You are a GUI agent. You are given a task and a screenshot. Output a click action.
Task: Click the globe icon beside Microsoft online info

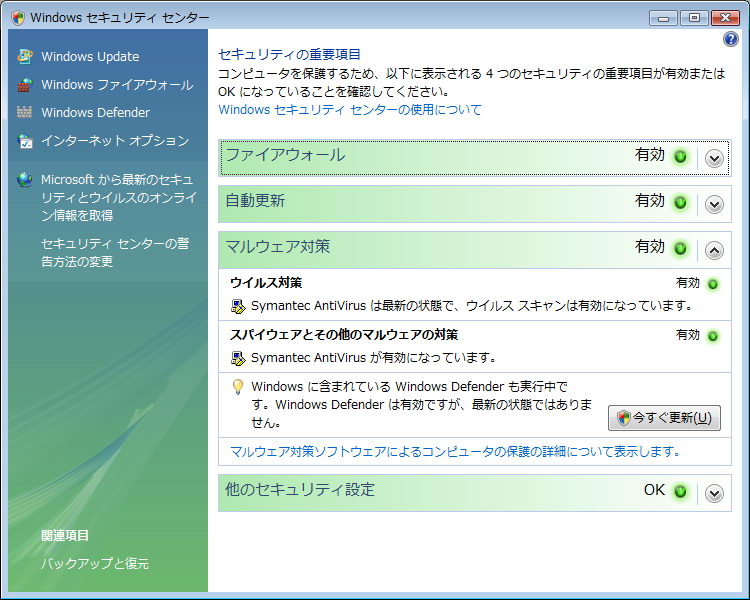tap(24, 180)
